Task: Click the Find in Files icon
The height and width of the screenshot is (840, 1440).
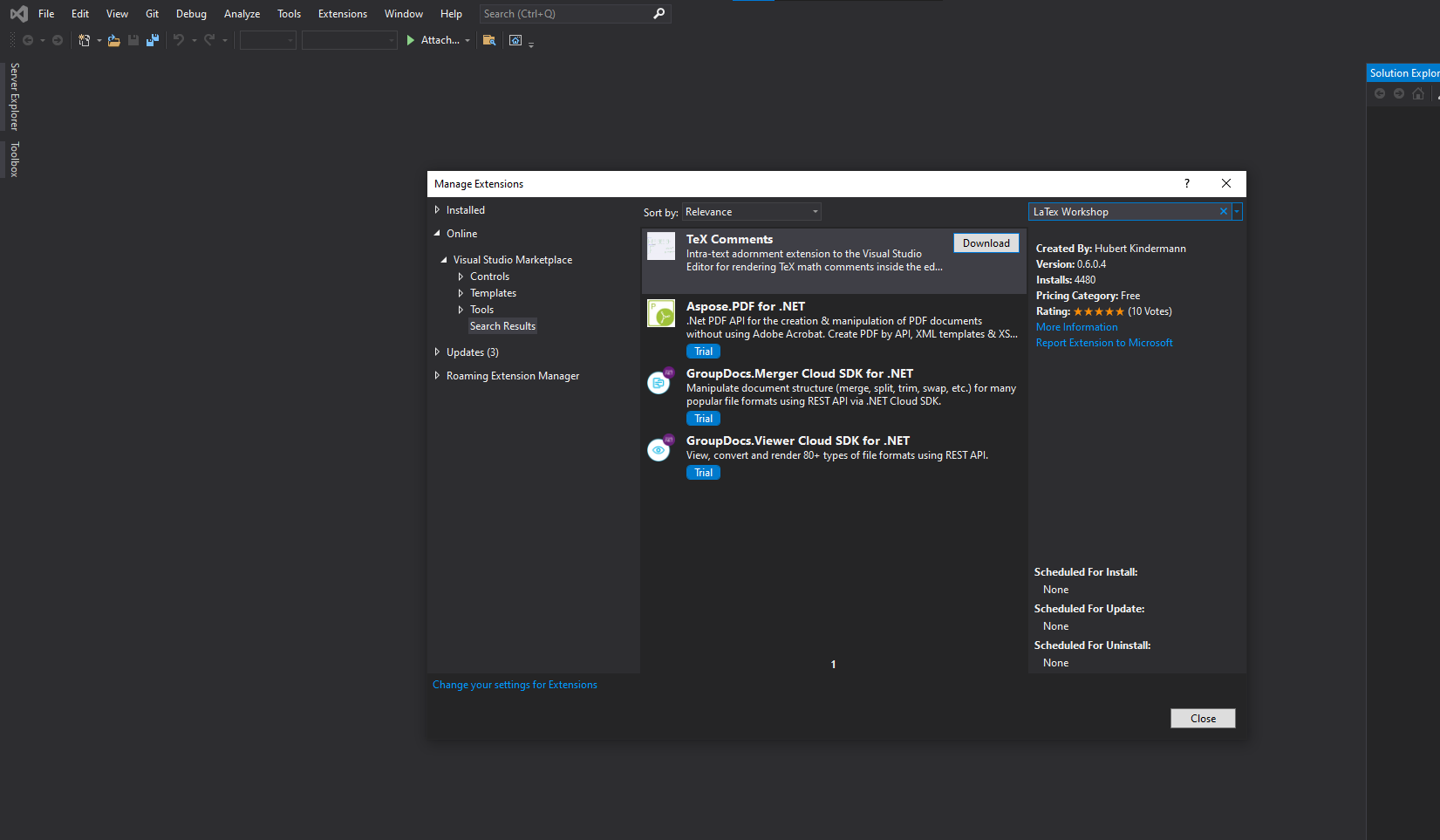Action: pyautogui.click(x=489, y=40)
